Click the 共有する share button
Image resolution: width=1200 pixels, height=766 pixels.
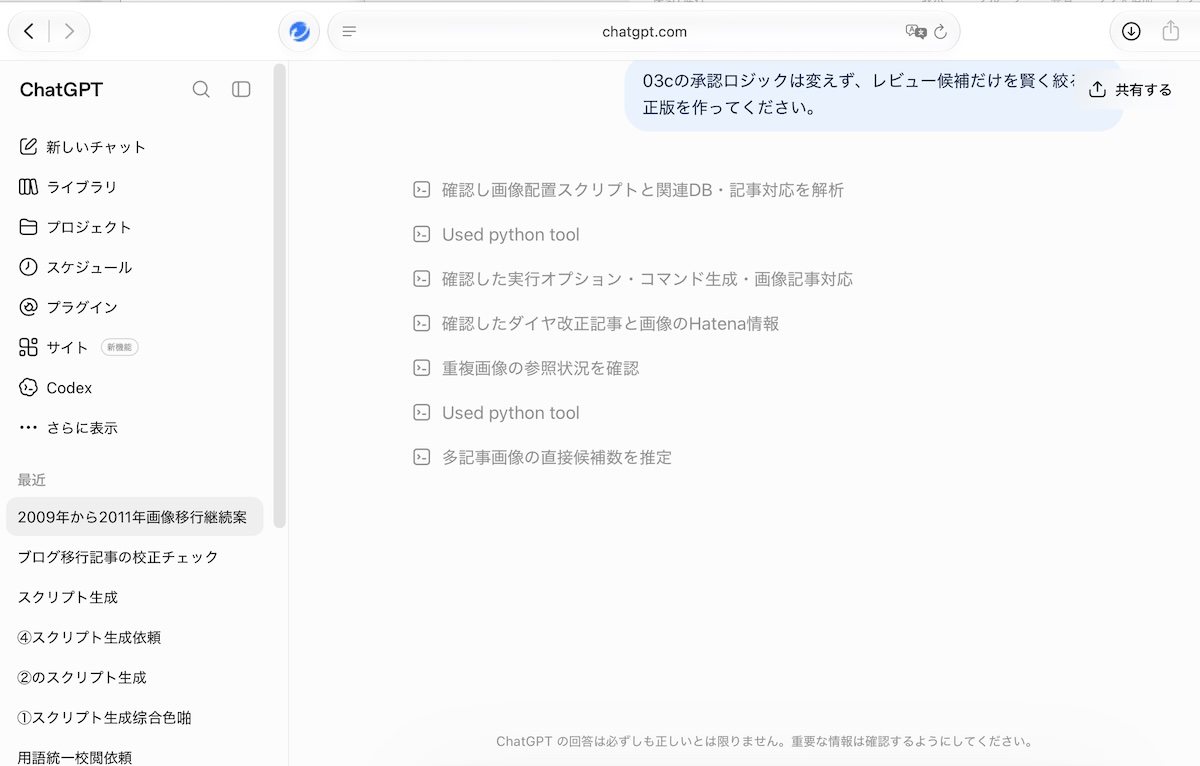coord(1130,90)
